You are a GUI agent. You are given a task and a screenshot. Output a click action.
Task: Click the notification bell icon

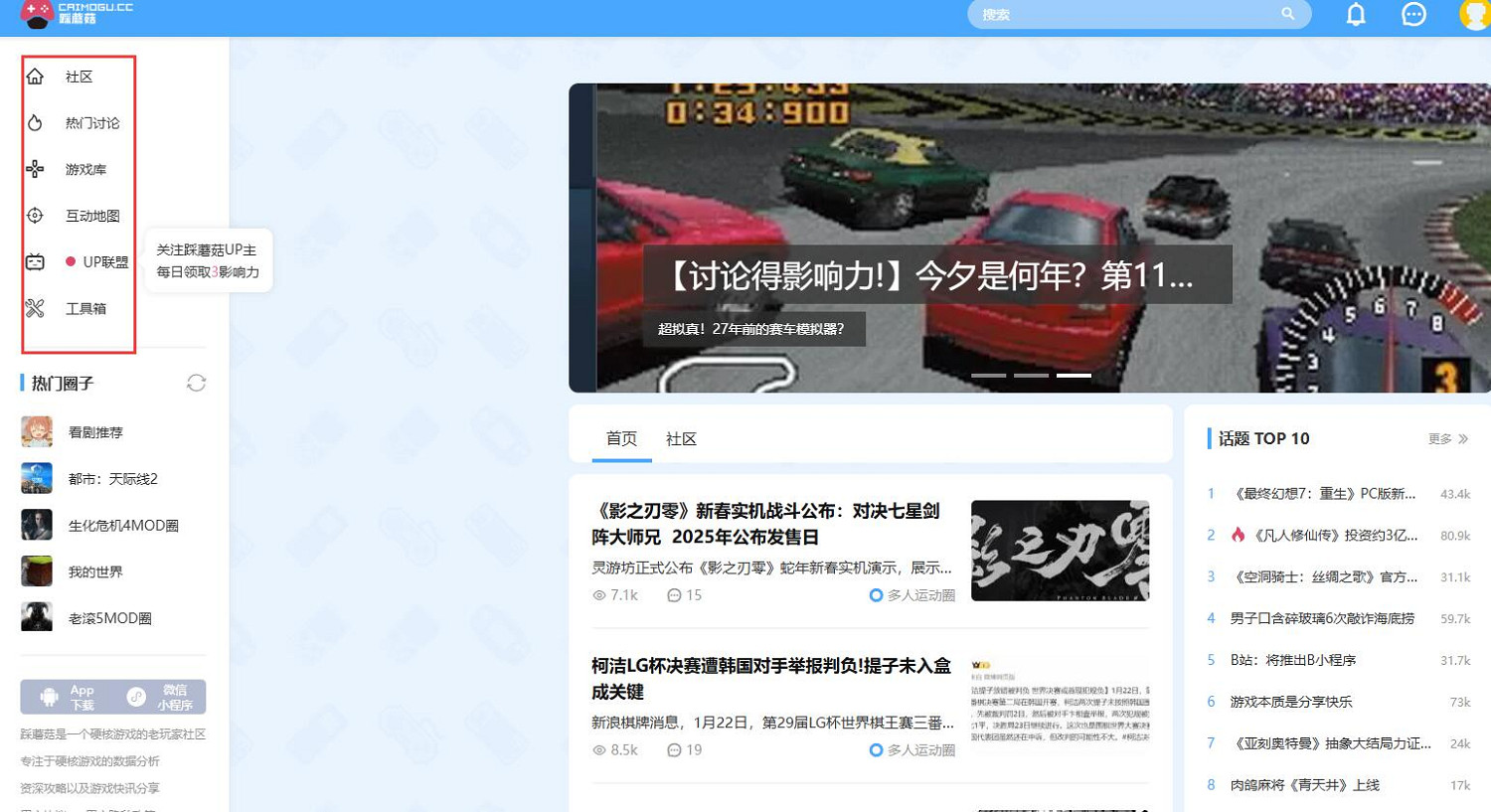(x=1356, y=15)
